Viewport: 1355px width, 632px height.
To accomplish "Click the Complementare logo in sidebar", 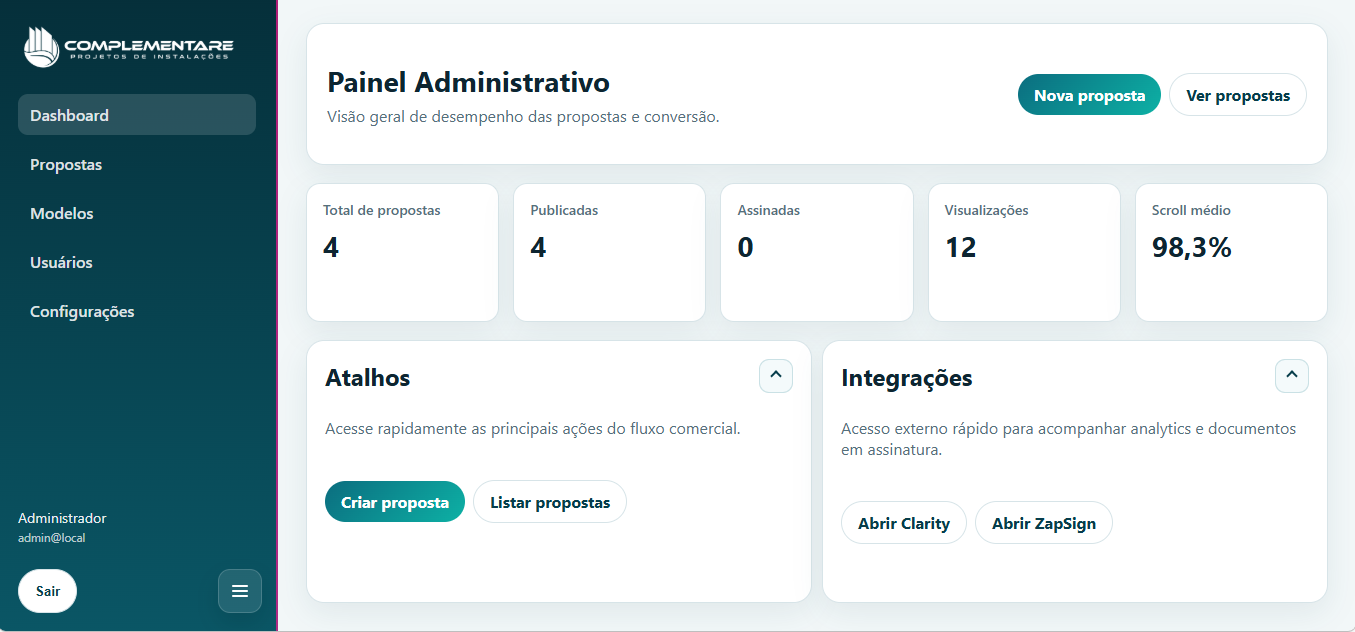I will [128, 48].
